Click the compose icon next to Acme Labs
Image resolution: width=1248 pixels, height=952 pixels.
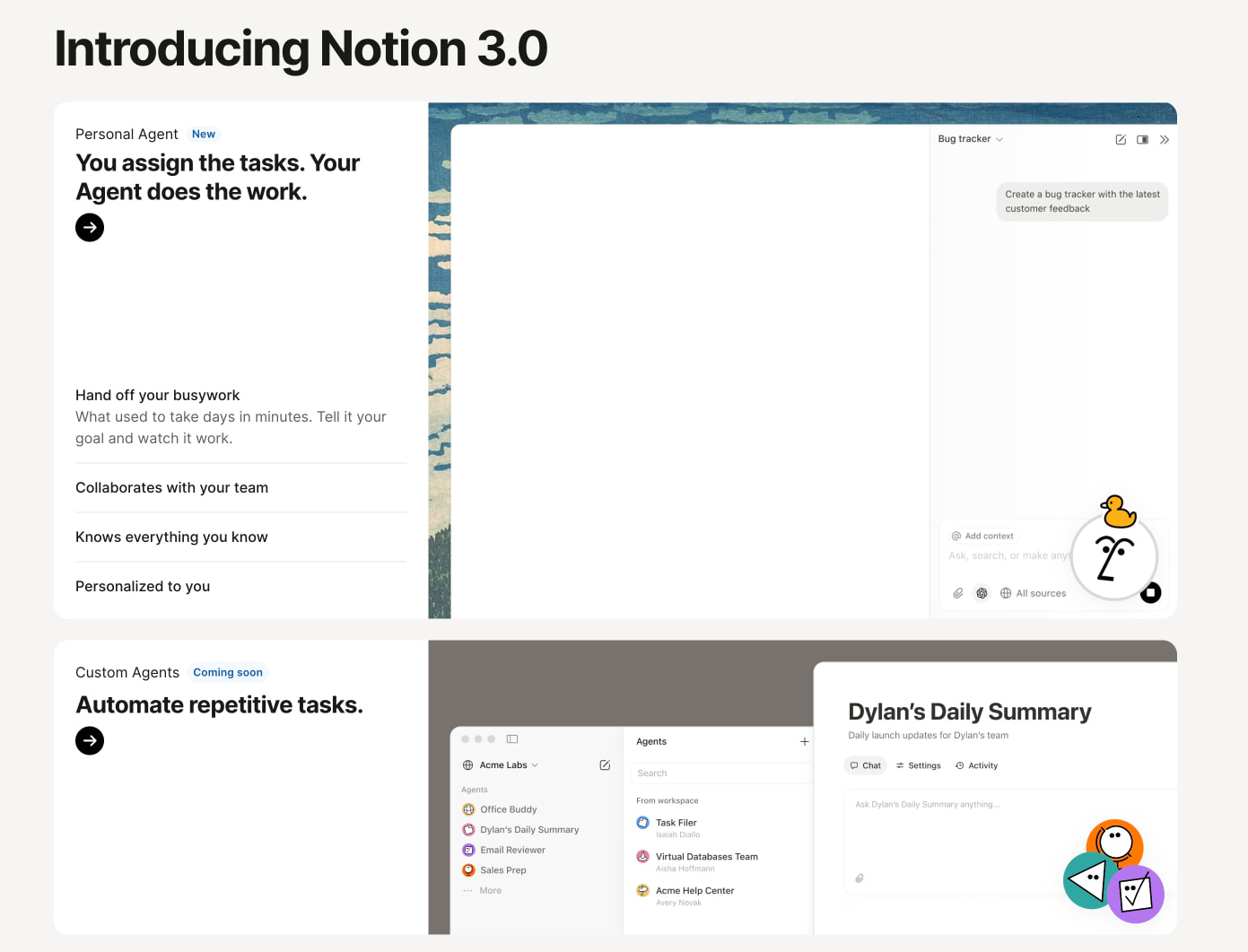605,765
